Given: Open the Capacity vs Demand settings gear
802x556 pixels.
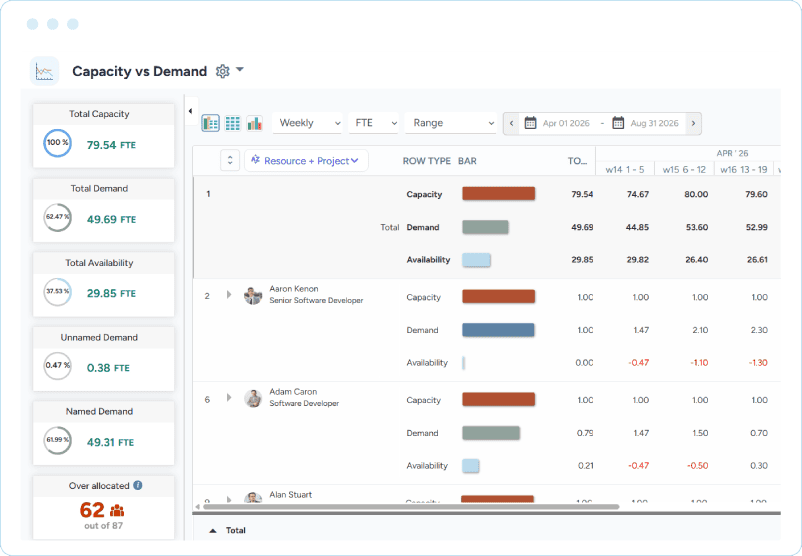Looking at the screenshot, I should pos(222,71).
